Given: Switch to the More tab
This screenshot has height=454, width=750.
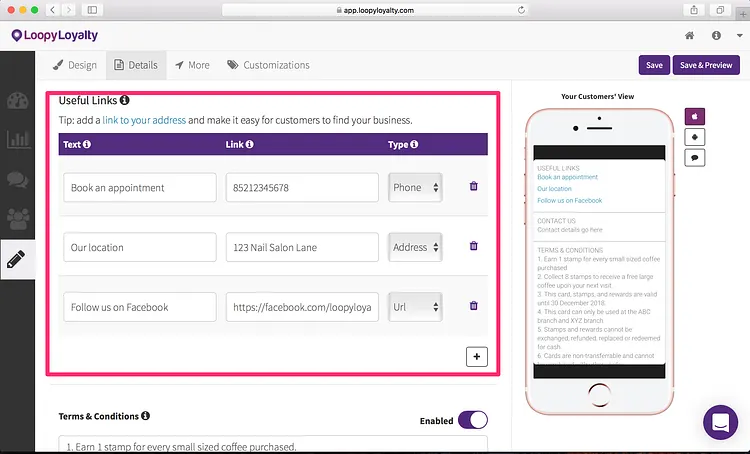Looking at the screenshot, I should [192, 65].
